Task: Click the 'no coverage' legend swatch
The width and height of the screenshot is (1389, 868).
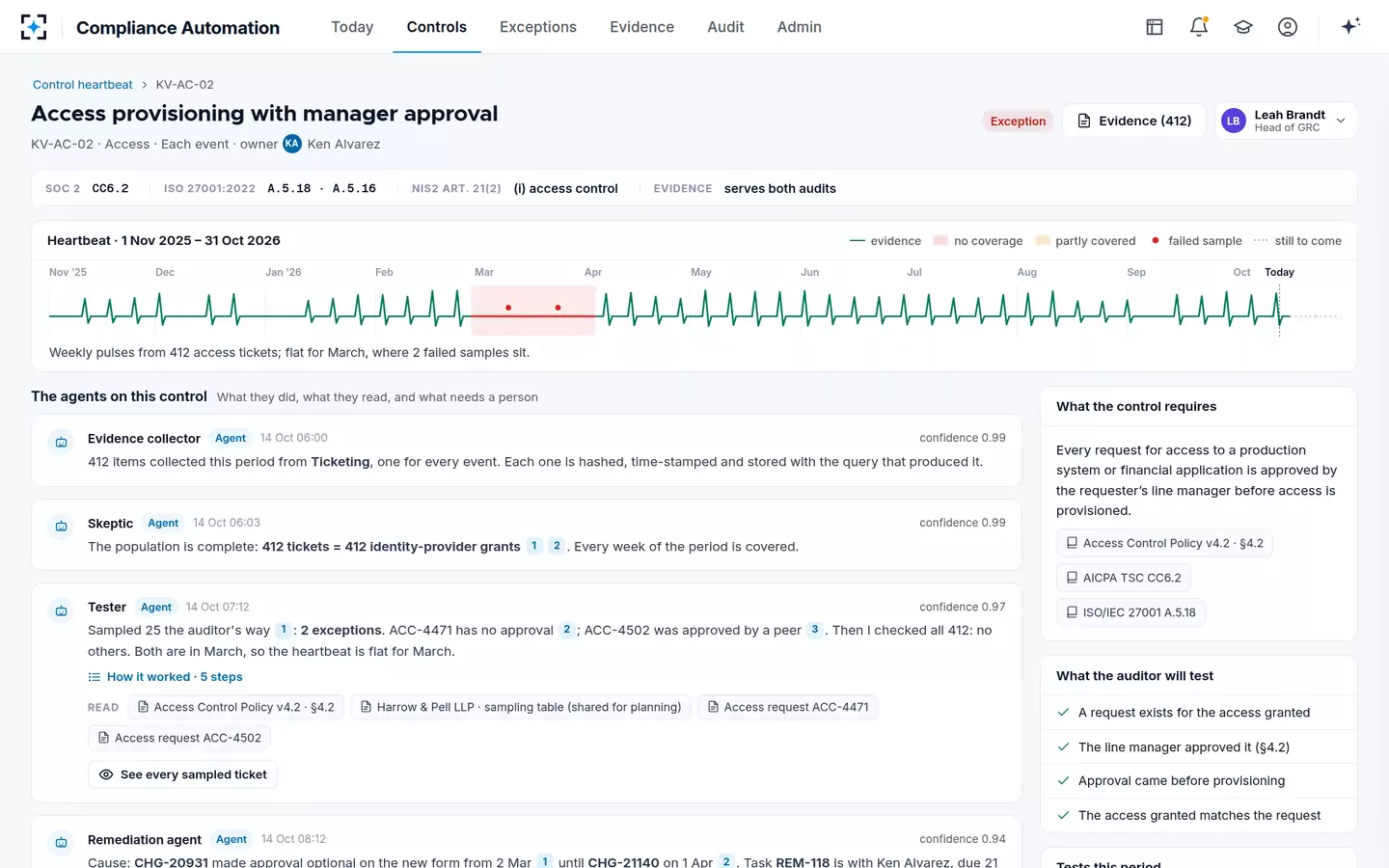Action: [940, 241]
